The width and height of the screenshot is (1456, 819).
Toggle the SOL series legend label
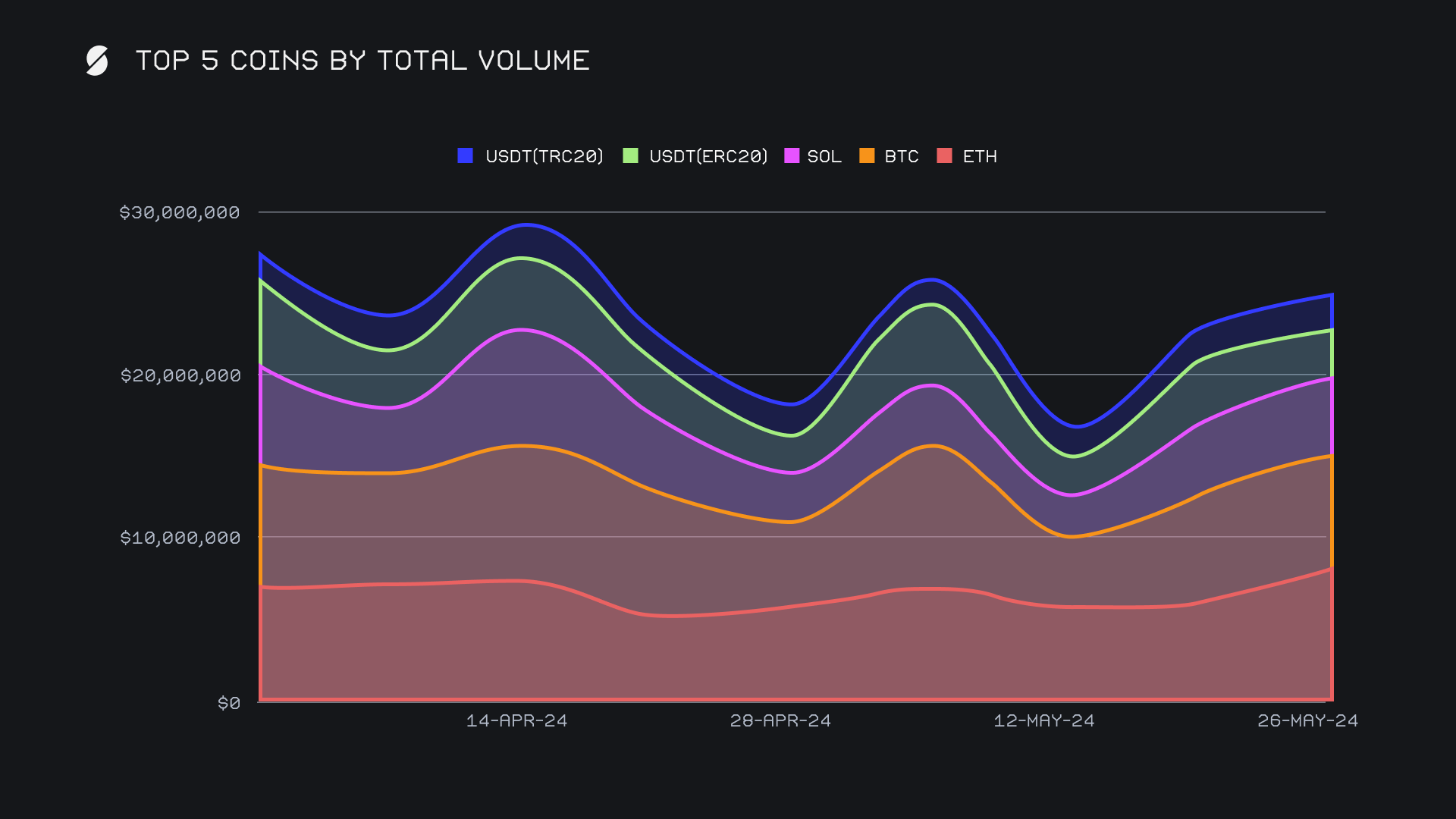[824, 156]
